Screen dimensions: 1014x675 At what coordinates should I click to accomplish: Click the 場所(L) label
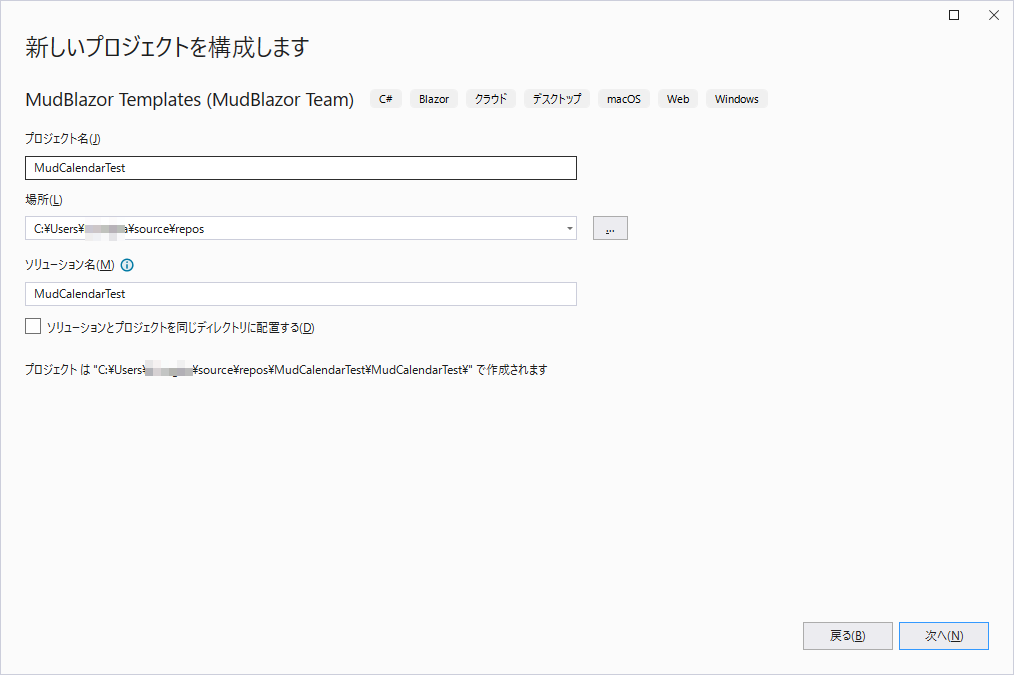tap(44, 200)
